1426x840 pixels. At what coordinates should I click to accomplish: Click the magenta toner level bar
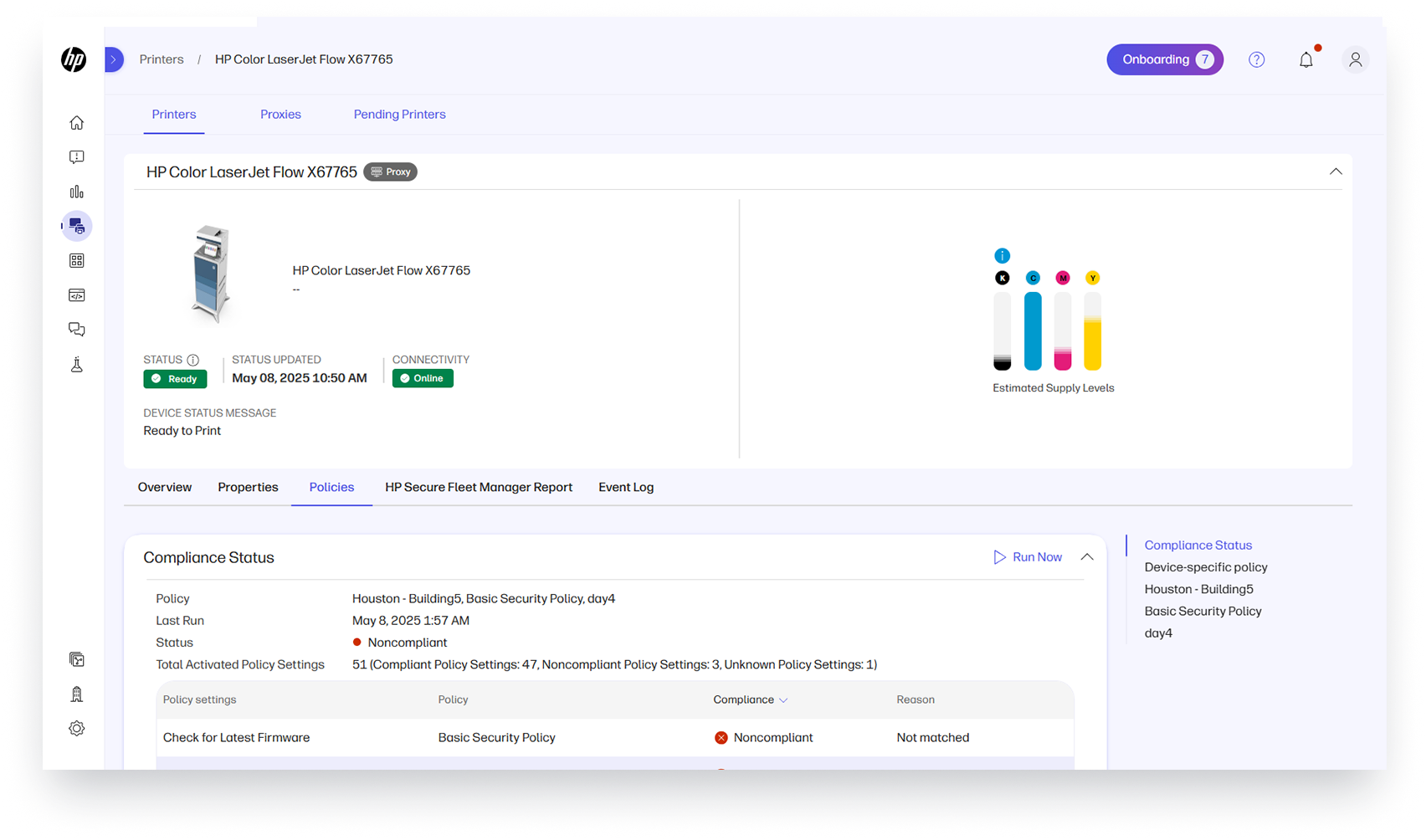(1063, 330)
